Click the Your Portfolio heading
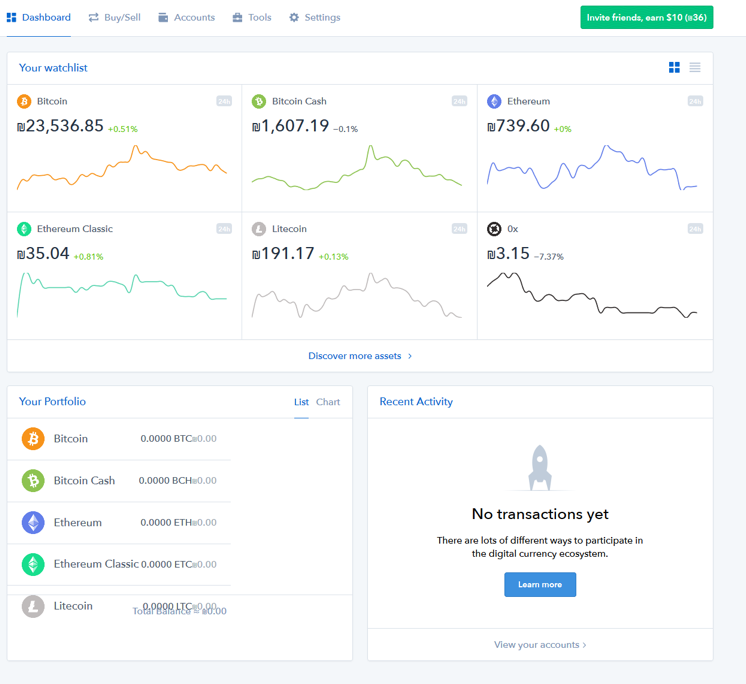This screenshot has height=684, width=746. click(x=52, y=401)
